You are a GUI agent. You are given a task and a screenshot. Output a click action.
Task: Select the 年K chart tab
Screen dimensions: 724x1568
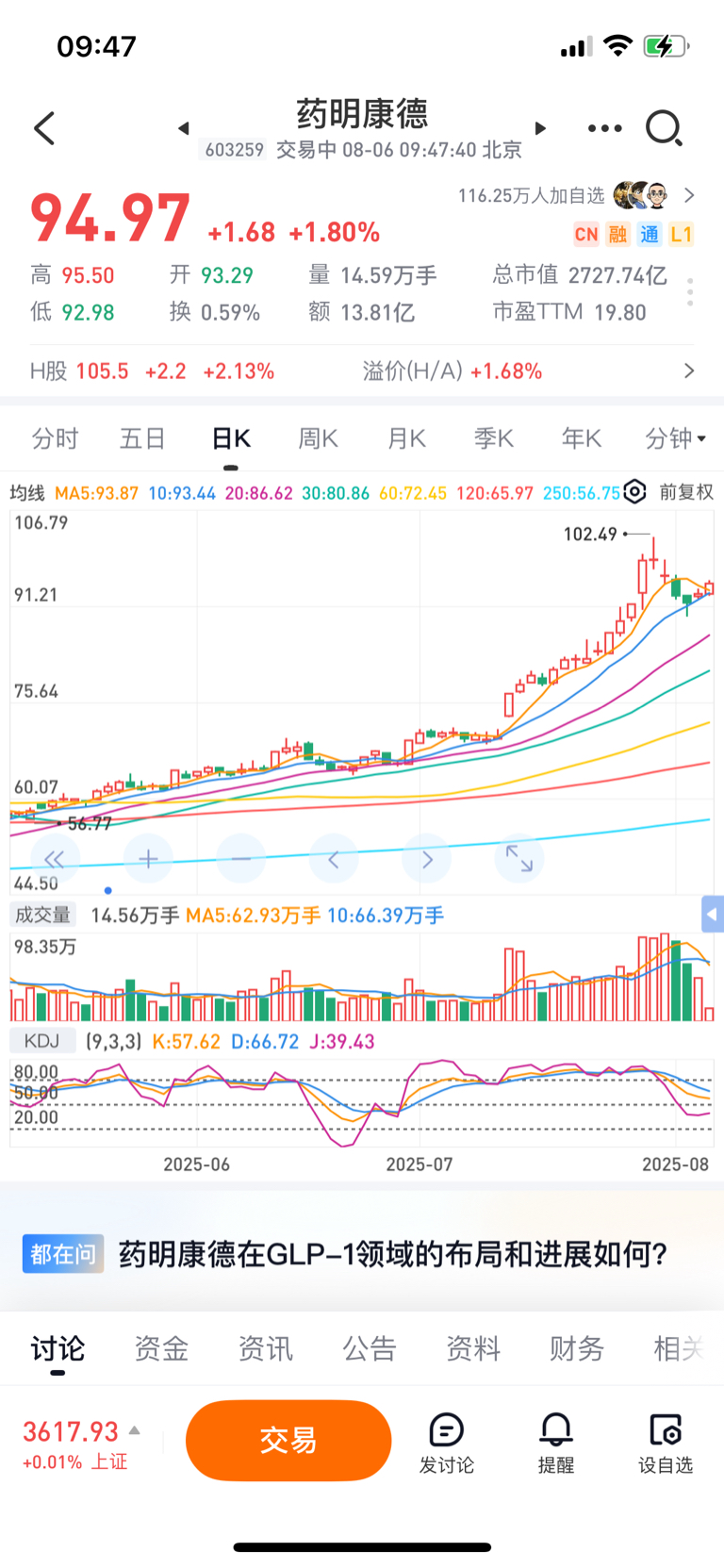[582, 438]
